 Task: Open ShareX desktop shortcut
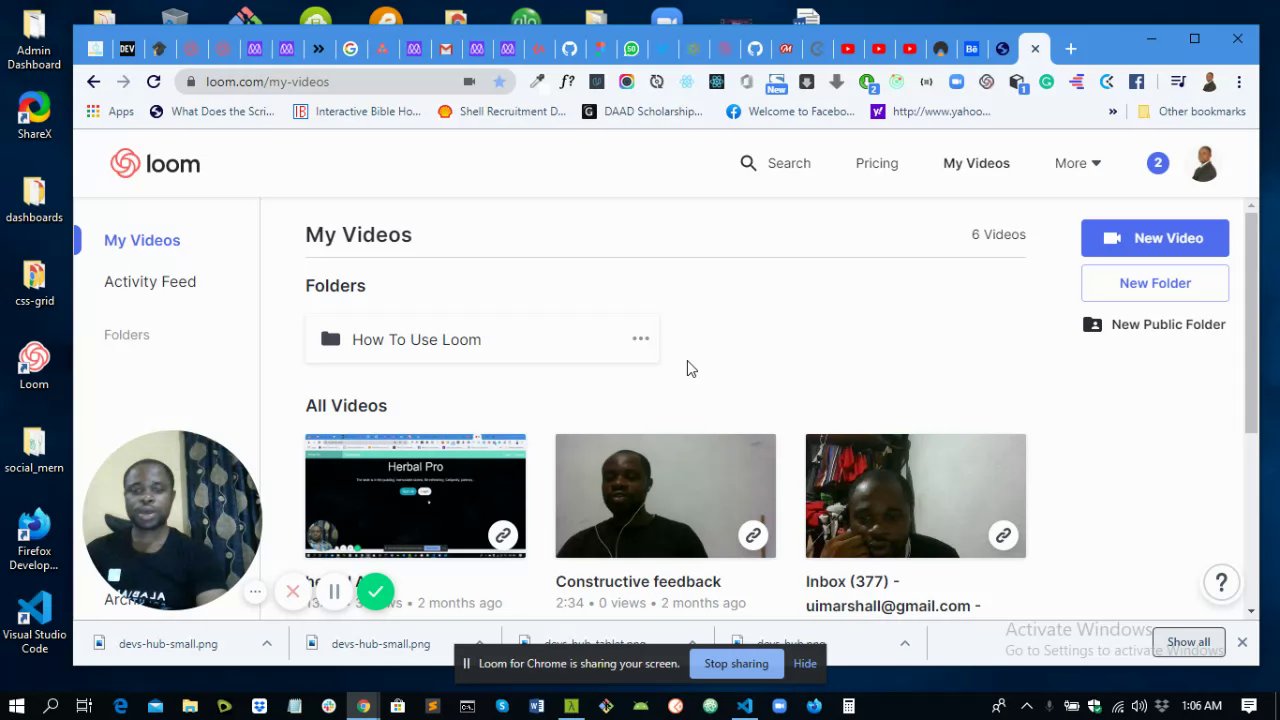pos(34,115)
